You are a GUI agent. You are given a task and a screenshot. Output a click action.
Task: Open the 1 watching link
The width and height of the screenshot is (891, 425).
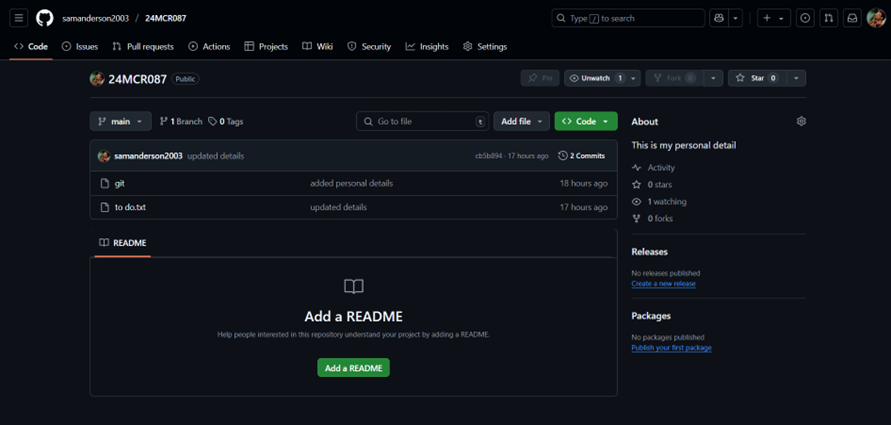click(x=659, y=202)
